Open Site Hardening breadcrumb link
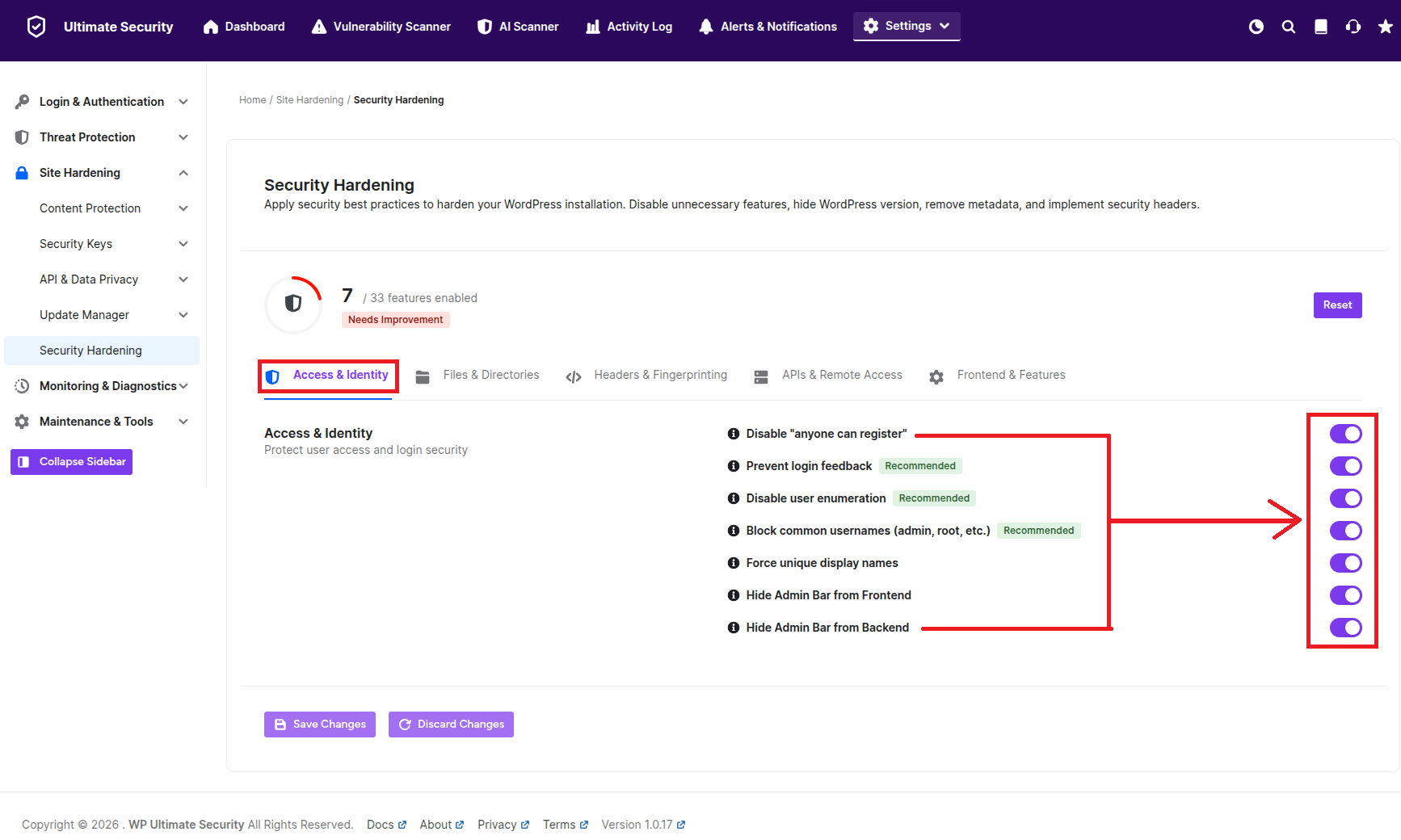This screenshot has width=1401, height=840. coord(310,100)
